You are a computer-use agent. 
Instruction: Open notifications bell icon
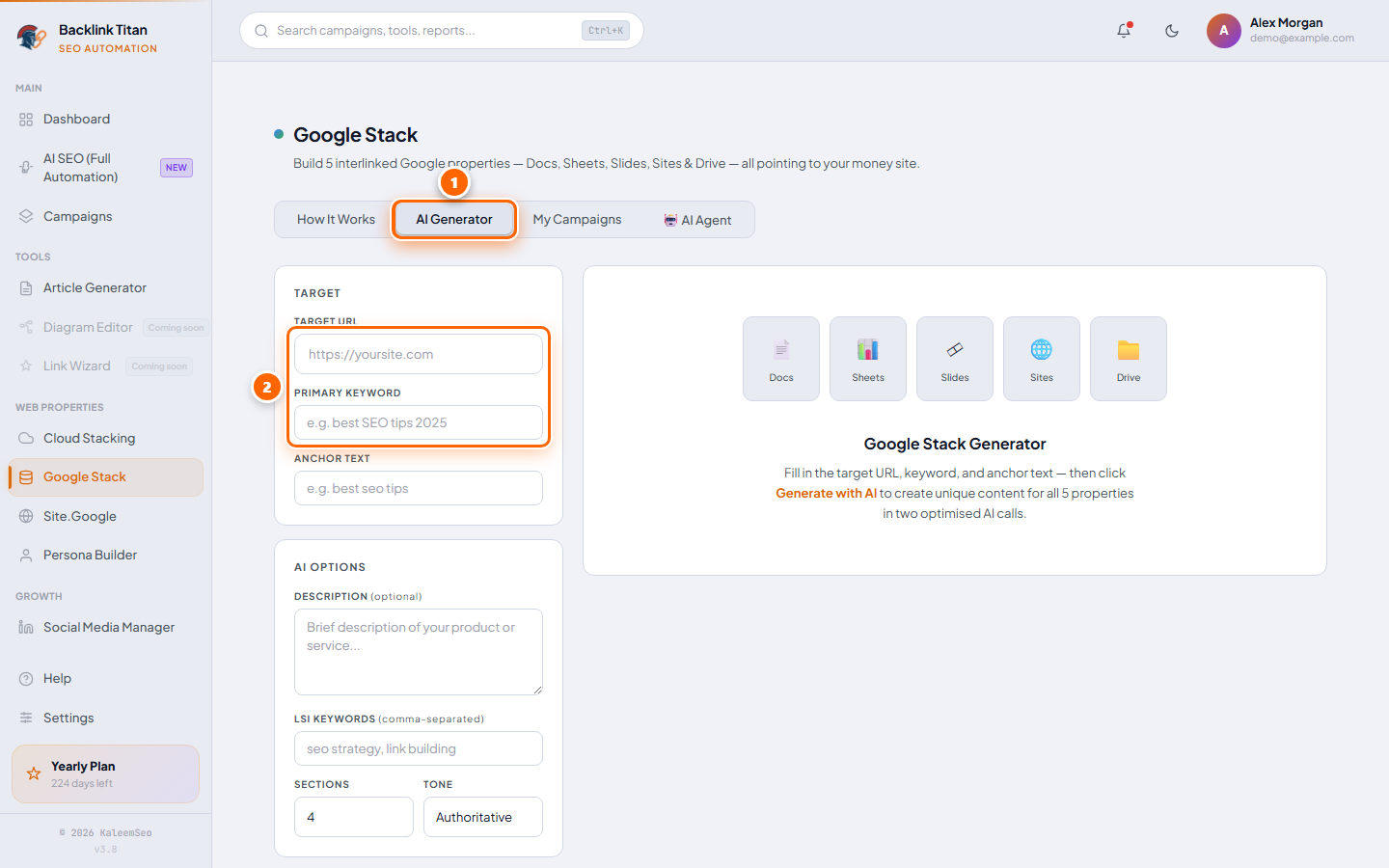coord(1124,31)
